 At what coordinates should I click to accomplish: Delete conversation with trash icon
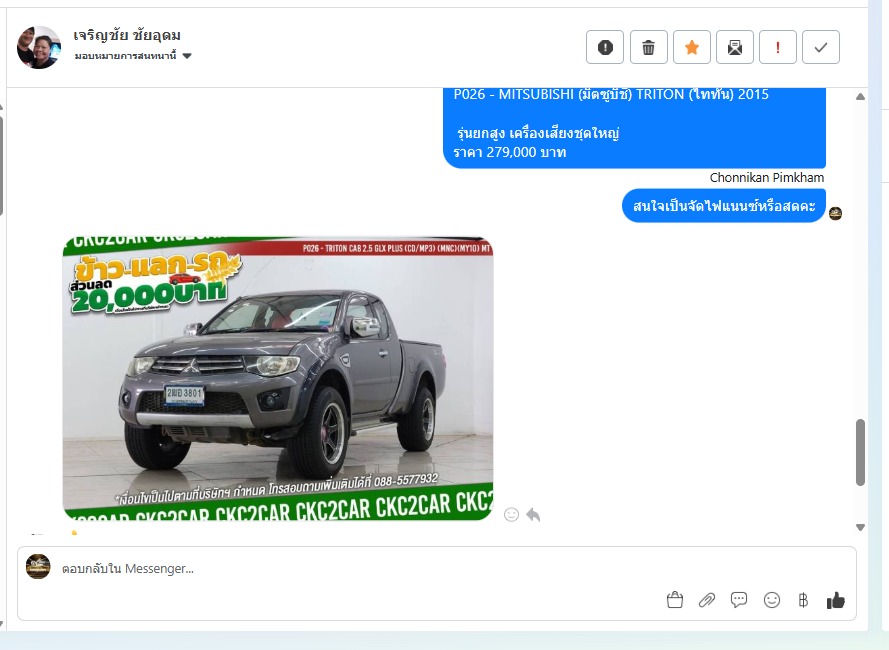[649, 47]
